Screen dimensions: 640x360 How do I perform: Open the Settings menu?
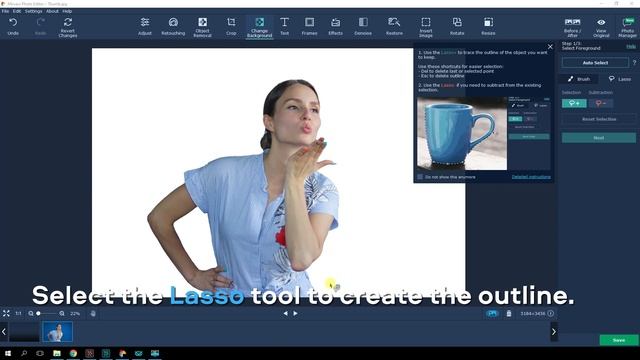(x=33, y=11)
